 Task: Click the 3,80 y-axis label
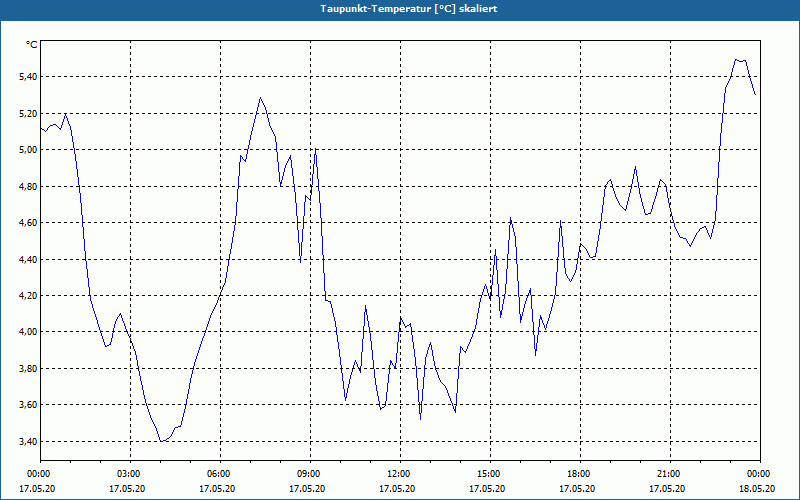coord(28,368)
